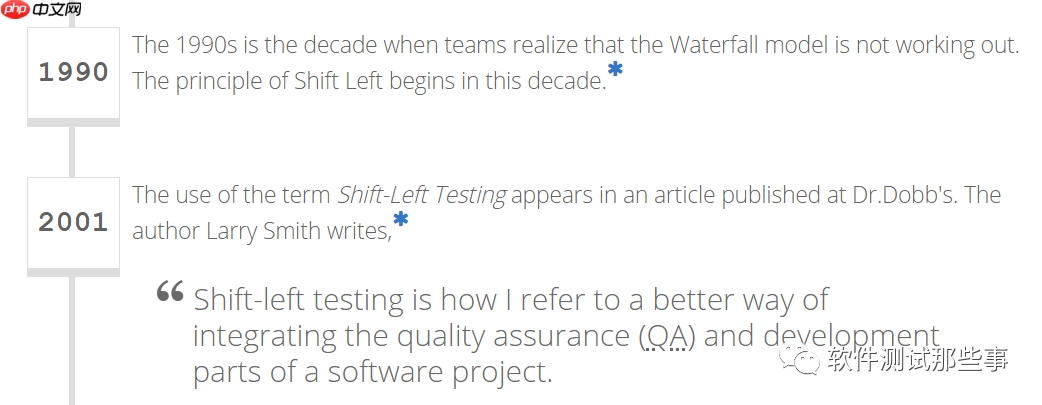The image size is (1042, 405).
Task: Click the timeline connector between 1990 and 2001
Action: [x=72, y=151]
